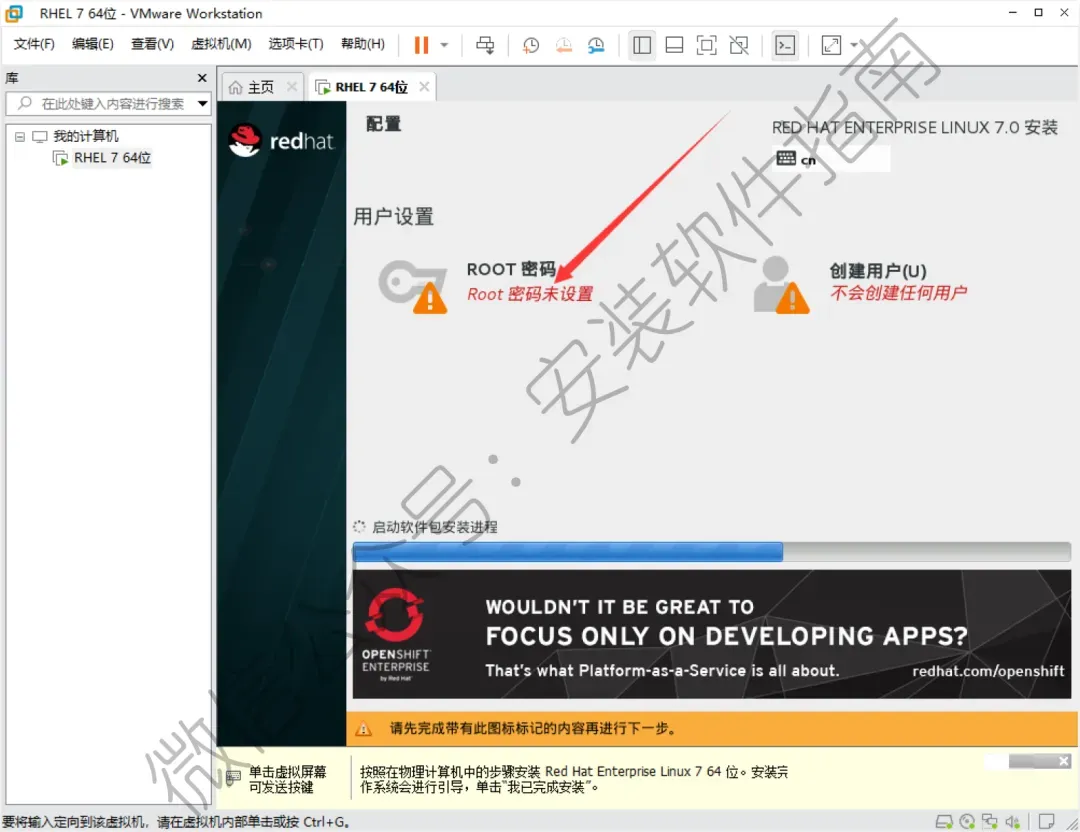1080x832 pixels.
Task: Click the sound card status bar icon
Action: (1012, 822)
